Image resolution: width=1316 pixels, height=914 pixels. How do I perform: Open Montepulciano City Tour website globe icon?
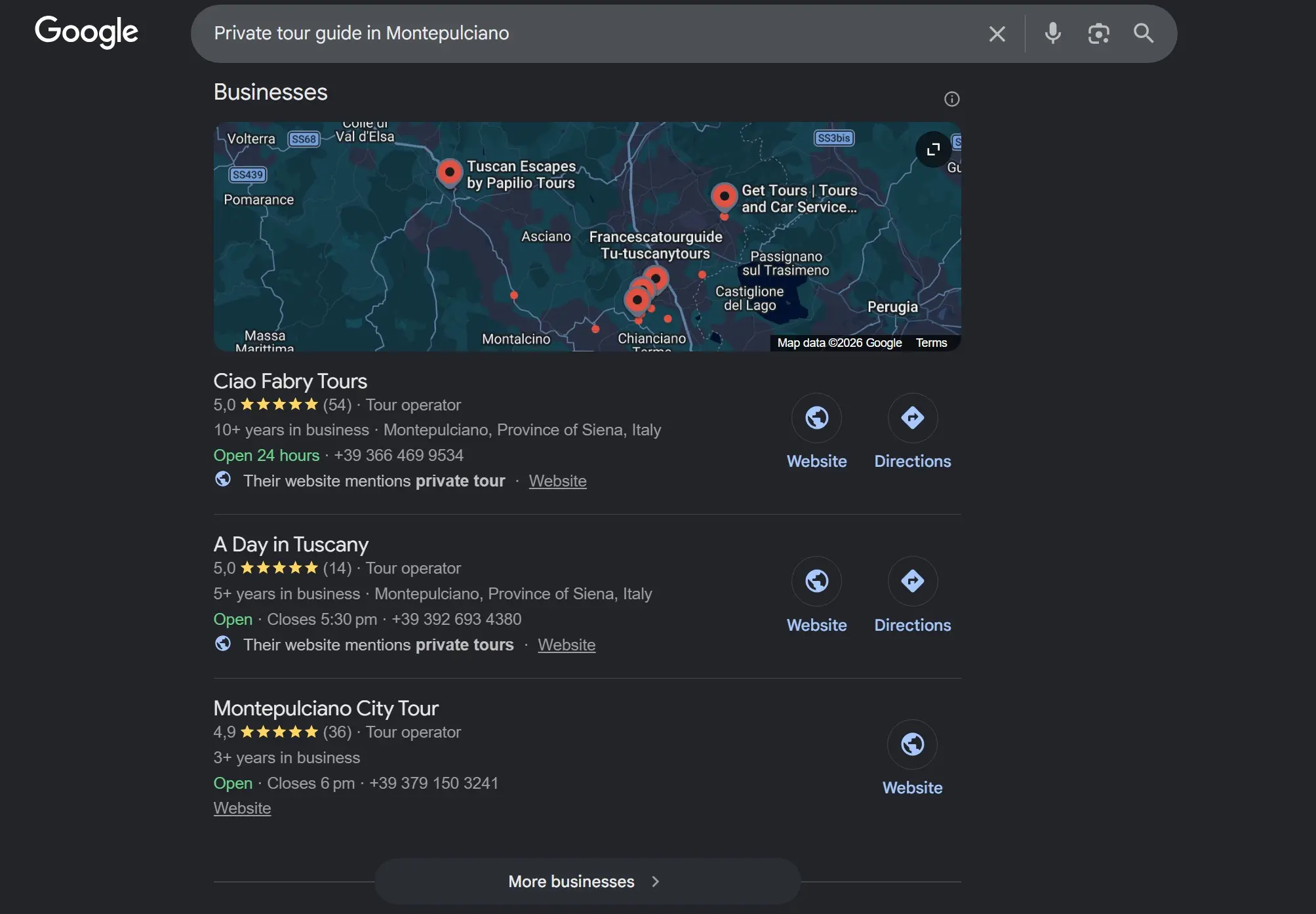coord(912,744)
